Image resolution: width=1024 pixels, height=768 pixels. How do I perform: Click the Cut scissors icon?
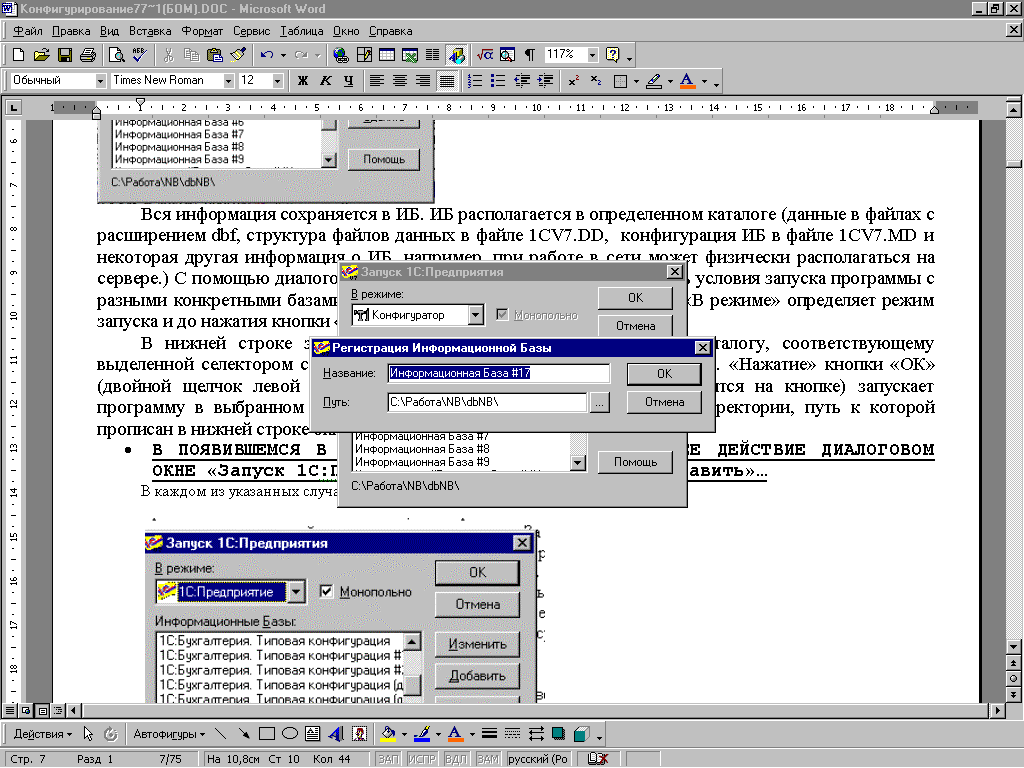168,55
